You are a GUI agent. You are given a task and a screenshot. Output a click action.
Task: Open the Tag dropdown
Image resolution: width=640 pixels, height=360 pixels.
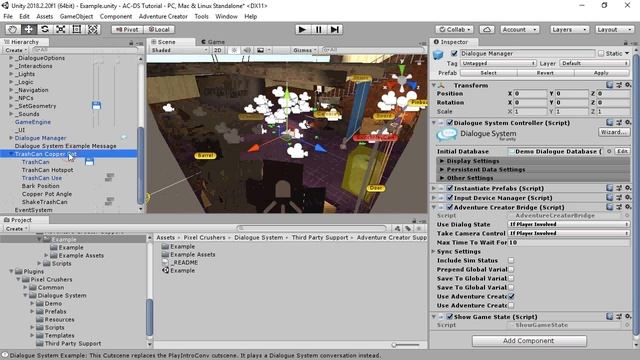coord(498,63)
